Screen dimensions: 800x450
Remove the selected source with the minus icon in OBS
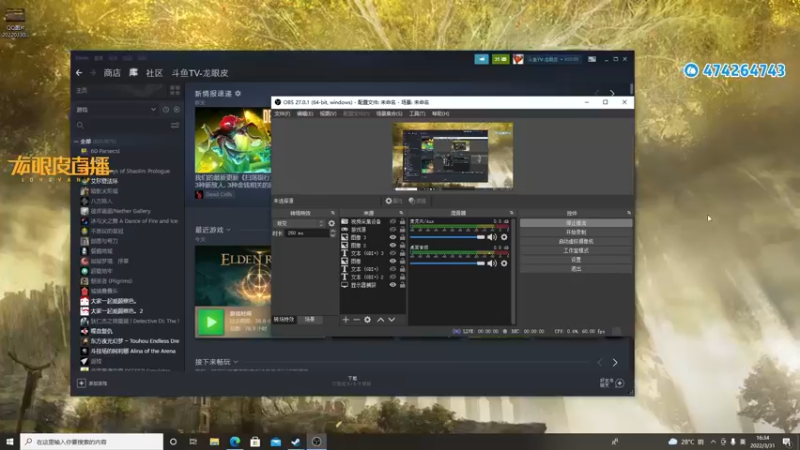click(357, 319)
